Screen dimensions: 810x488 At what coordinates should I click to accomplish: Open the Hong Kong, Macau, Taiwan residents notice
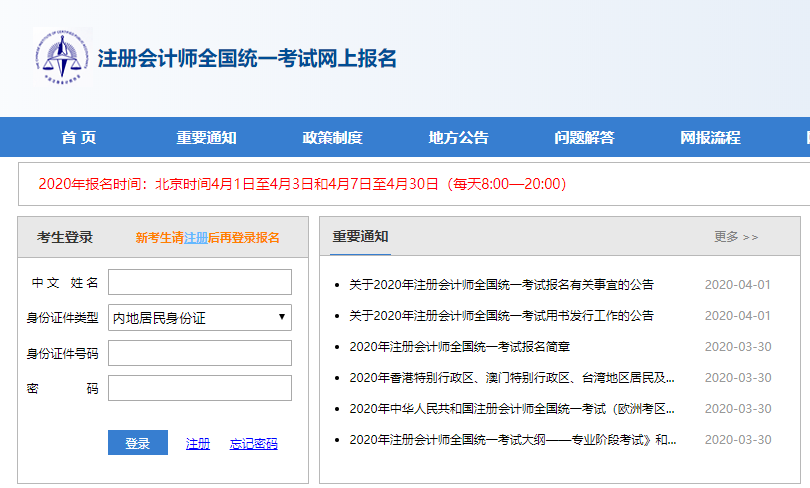tap(511, 378)
